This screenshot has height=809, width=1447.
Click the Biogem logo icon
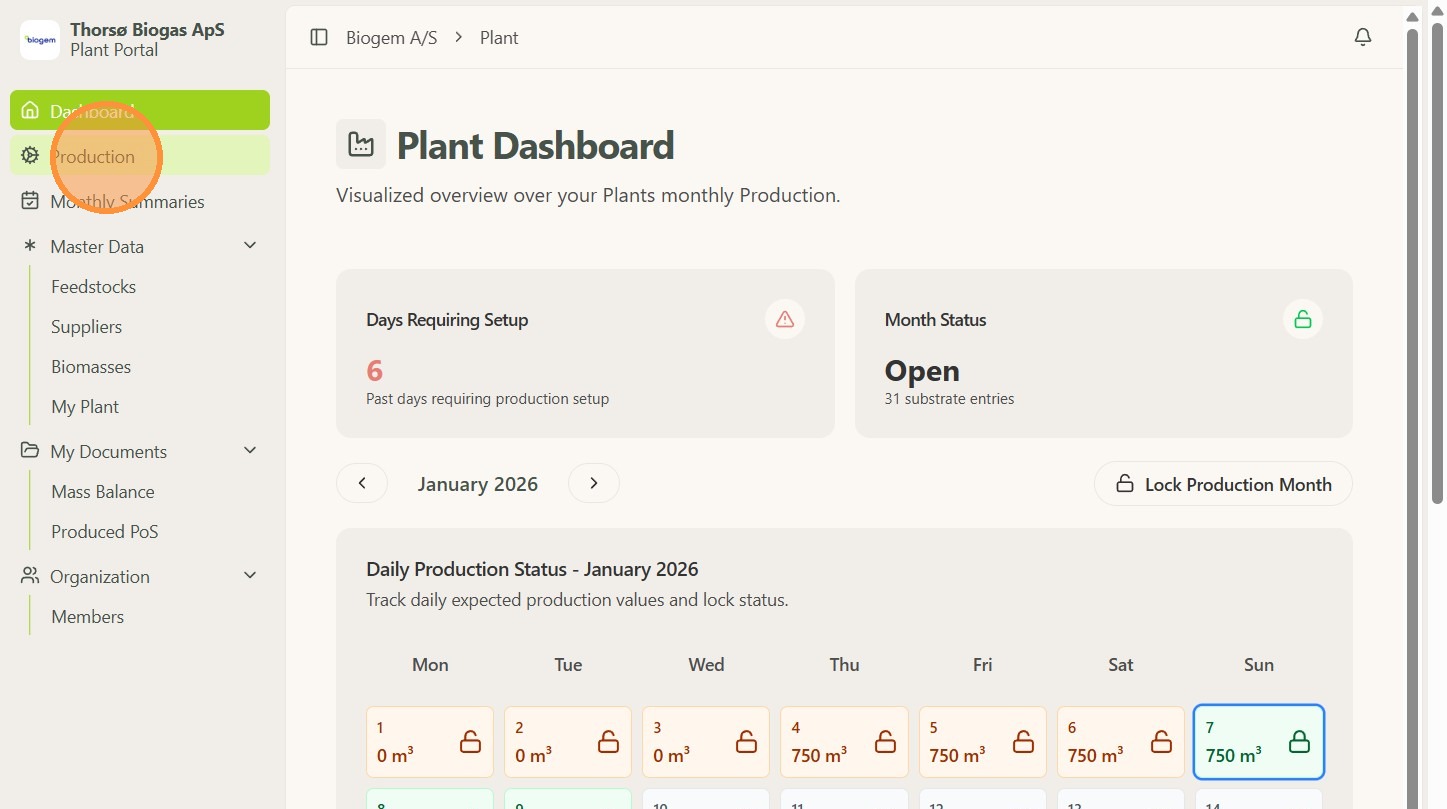(x=40, y=40)
